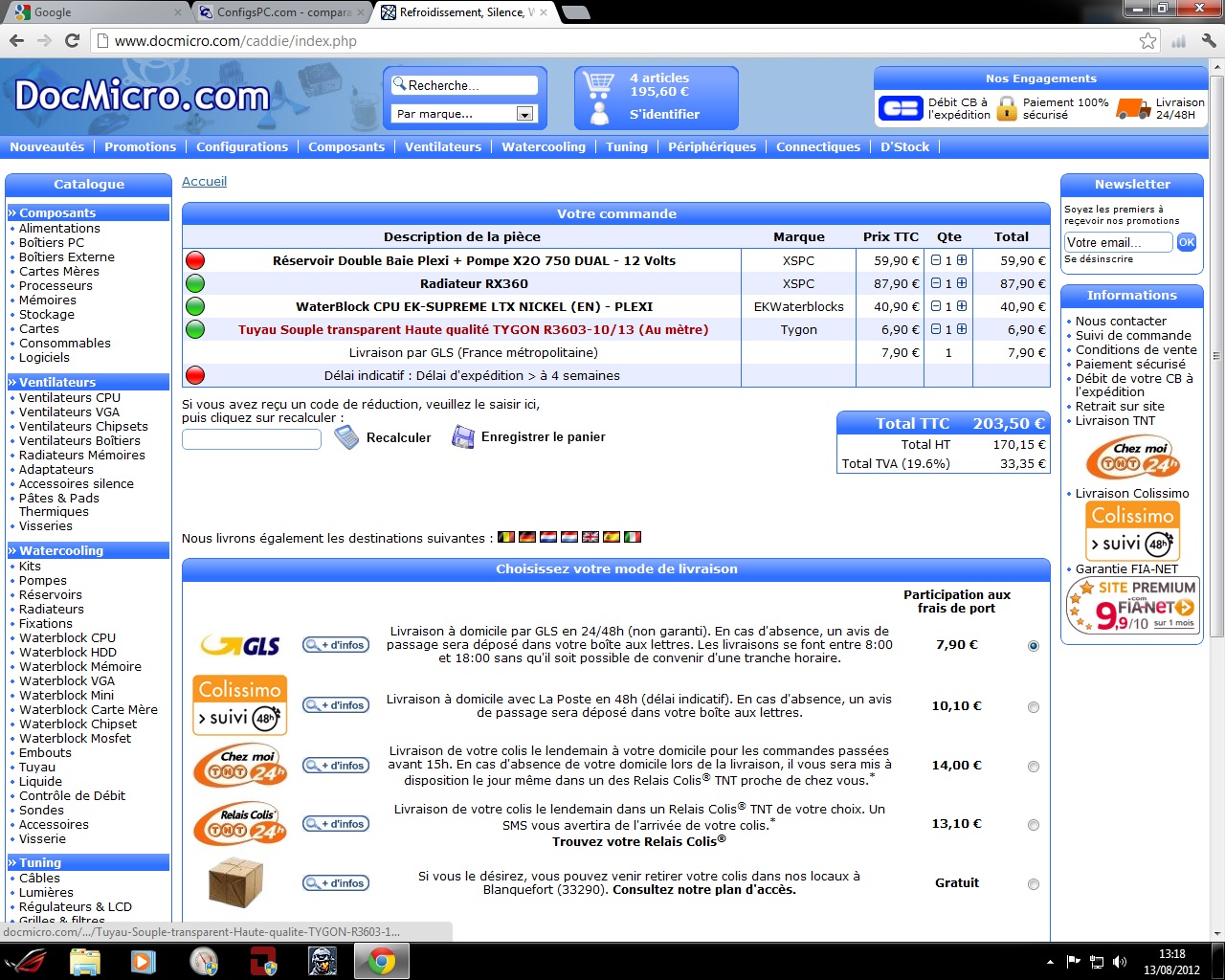Open the Tuyau Souple TYGON product link

point(473,329)
